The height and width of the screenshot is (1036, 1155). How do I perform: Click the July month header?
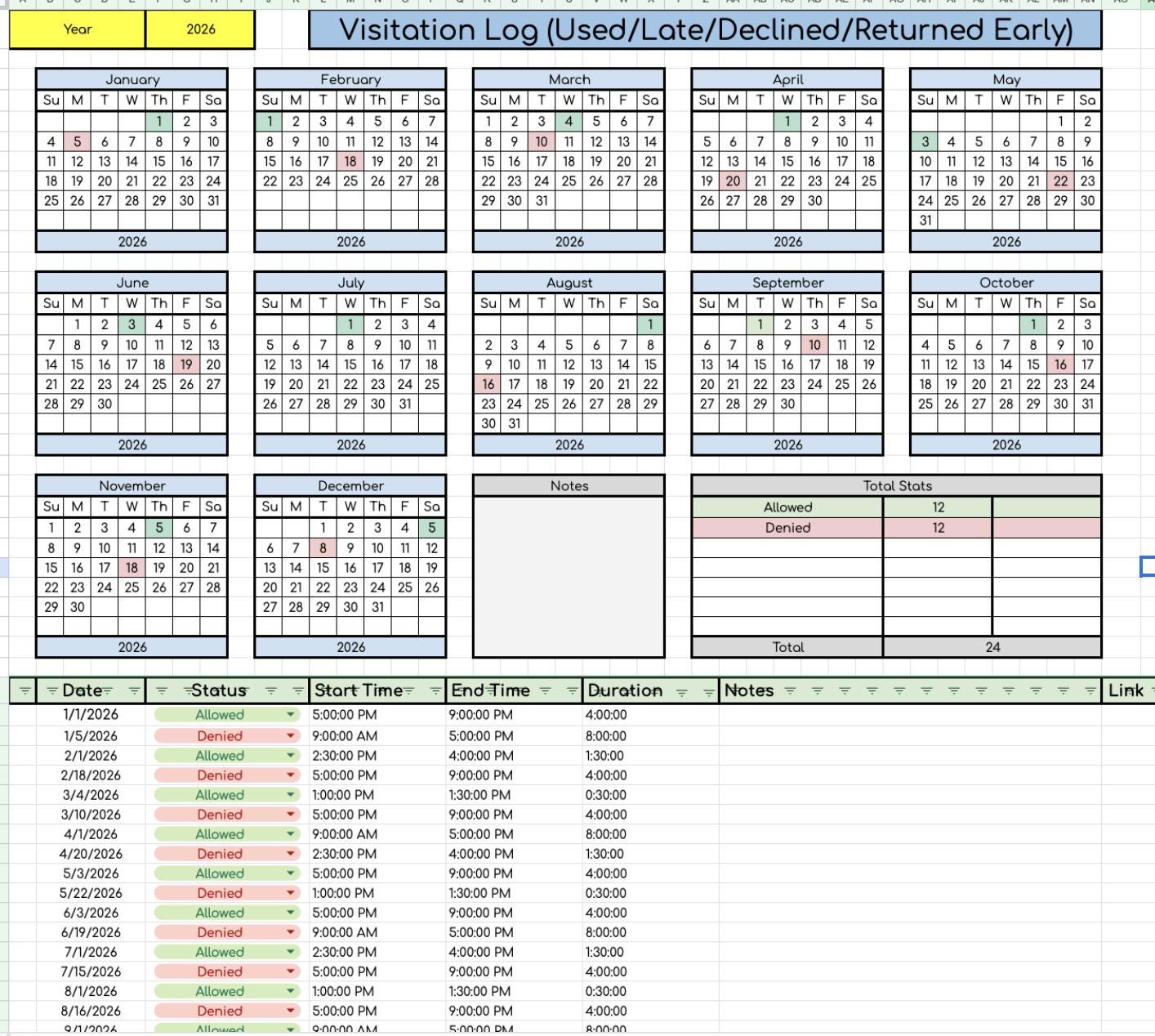350,283
